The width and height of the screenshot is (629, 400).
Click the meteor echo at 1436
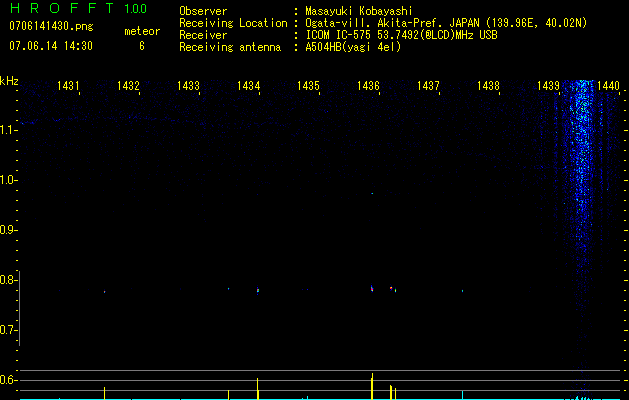tap(372, 288)
